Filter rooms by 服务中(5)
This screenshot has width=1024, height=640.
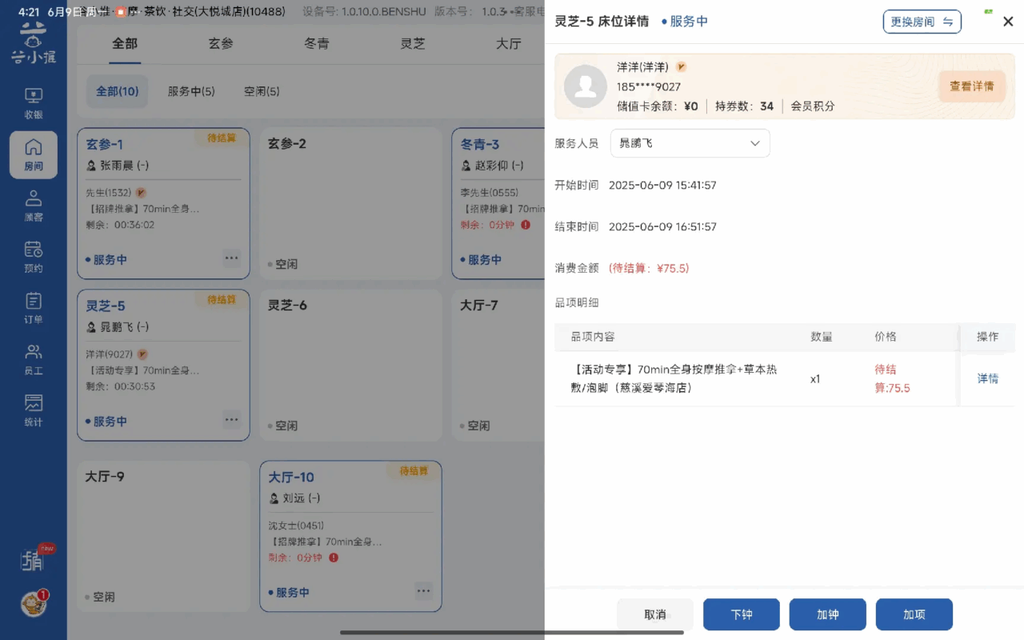coord(191,91)
